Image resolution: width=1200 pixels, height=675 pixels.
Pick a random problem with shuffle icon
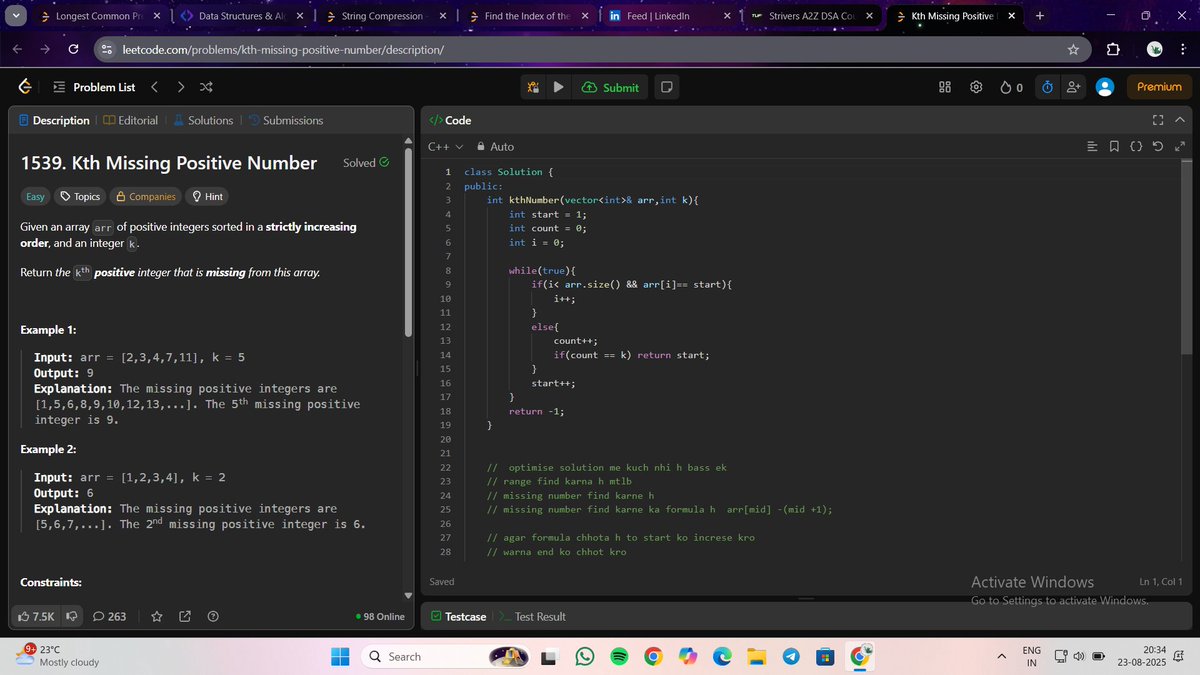pyautogui.click(x=206, y=87)
